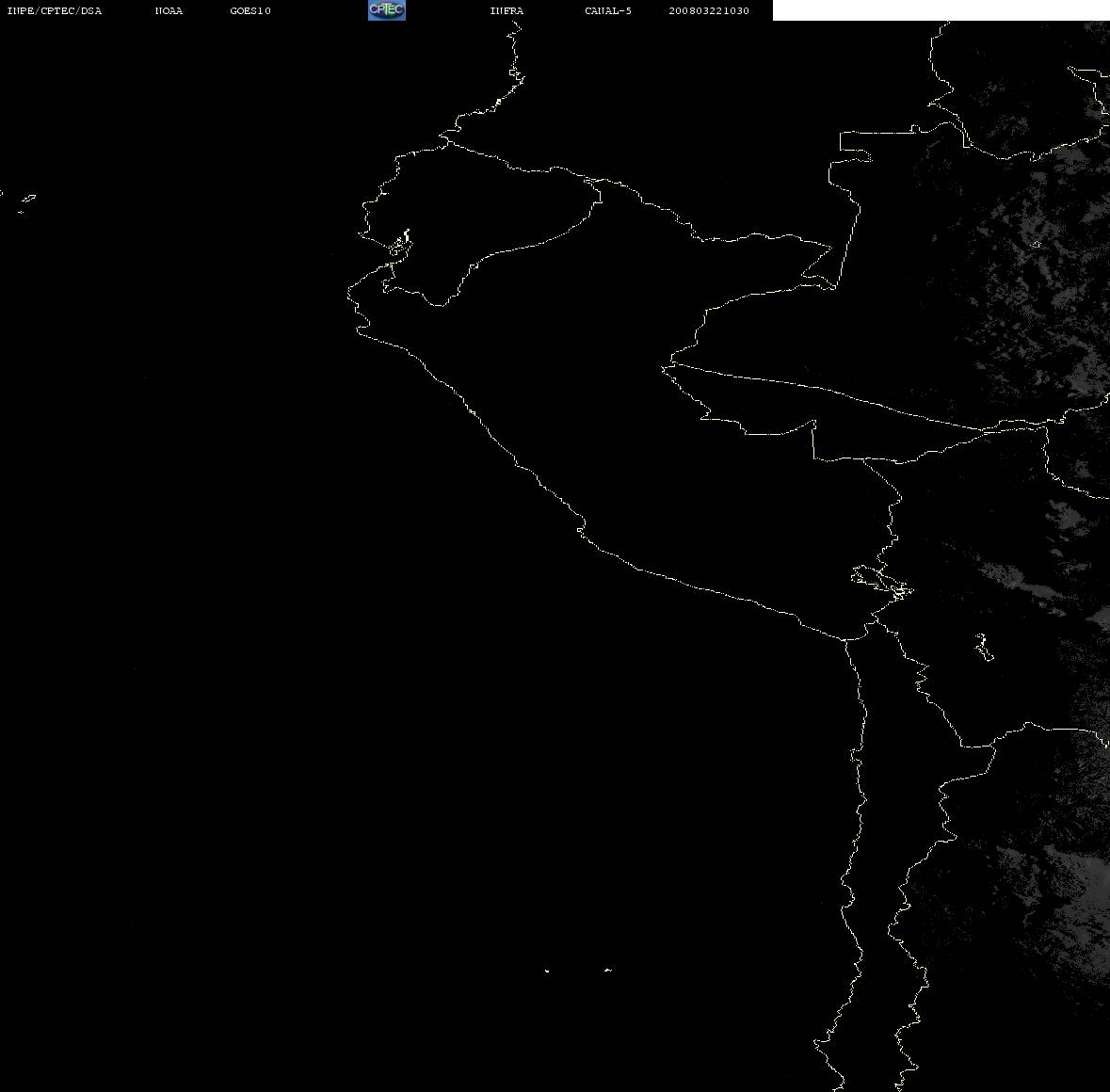Viewport: 1110px width, 1092px height.
Task: Select the CANAL-5 channel label
Action: (x=608, y=10)
